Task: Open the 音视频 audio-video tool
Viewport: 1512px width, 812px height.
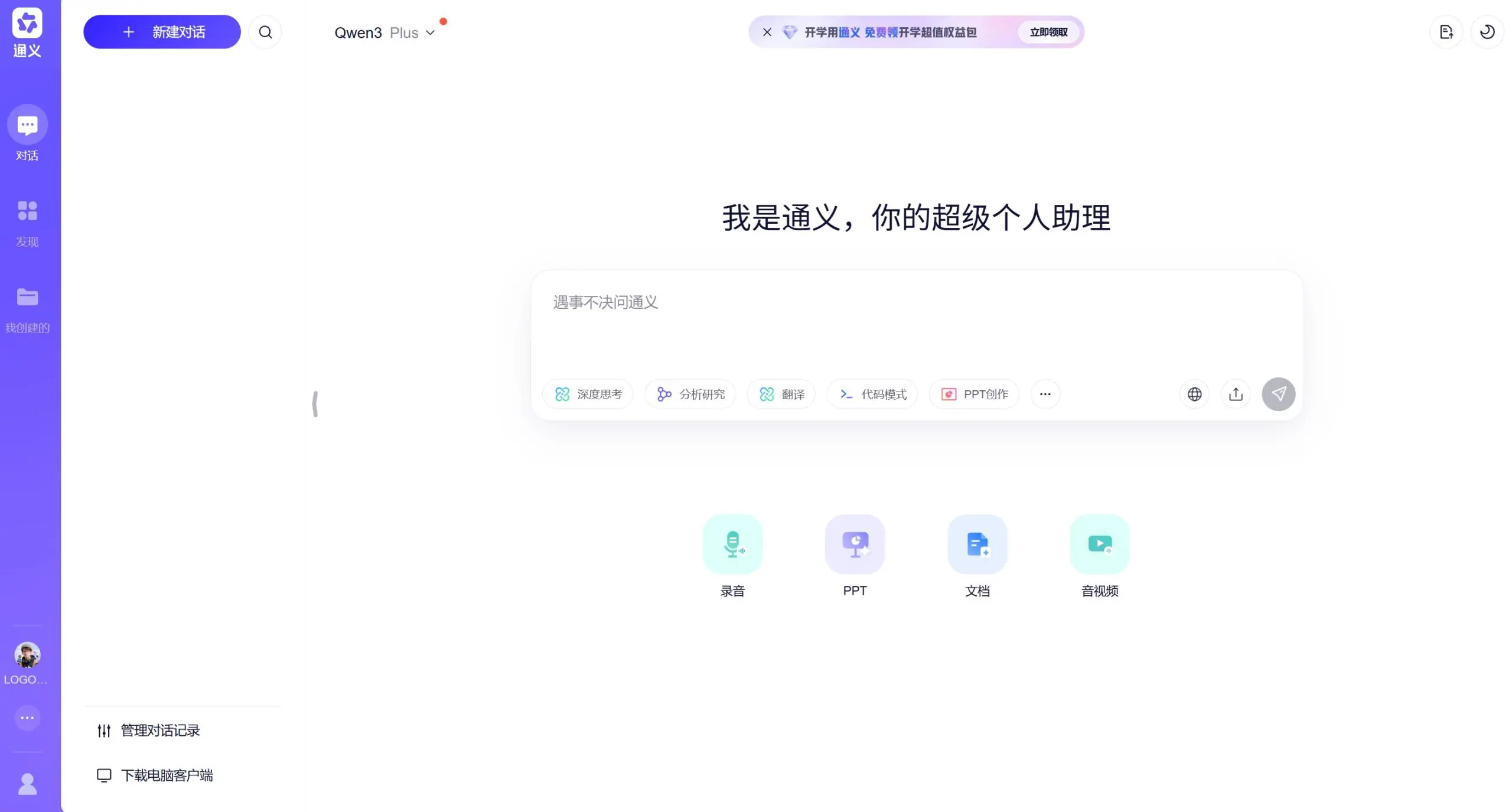Action: click(1100, 556)
